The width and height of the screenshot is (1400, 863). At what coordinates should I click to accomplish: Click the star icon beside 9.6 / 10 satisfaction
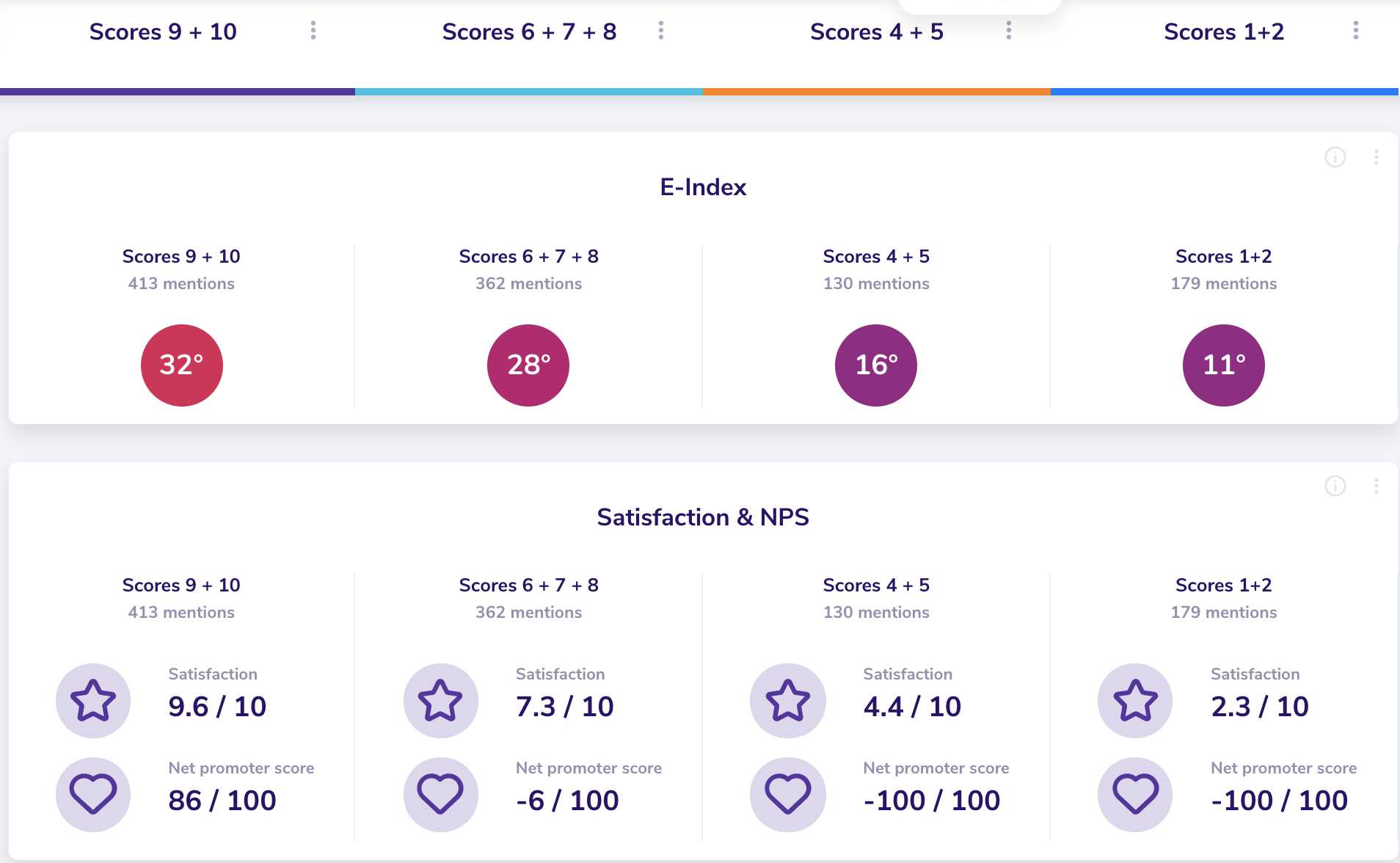(93, 701)
